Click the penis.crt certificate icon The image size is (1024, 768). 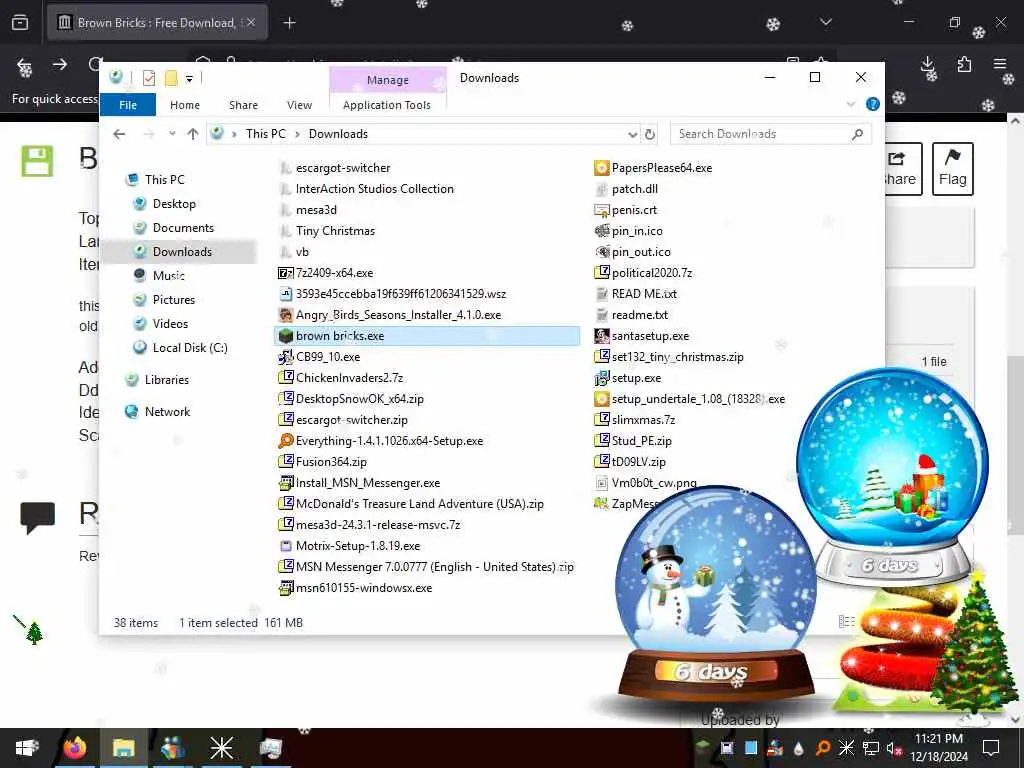601,210
